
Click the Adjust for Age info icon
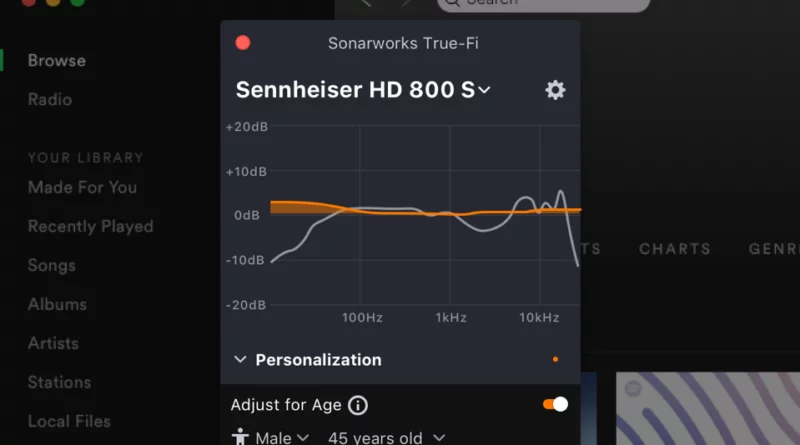pyautogui.click(x=358, y=405)
